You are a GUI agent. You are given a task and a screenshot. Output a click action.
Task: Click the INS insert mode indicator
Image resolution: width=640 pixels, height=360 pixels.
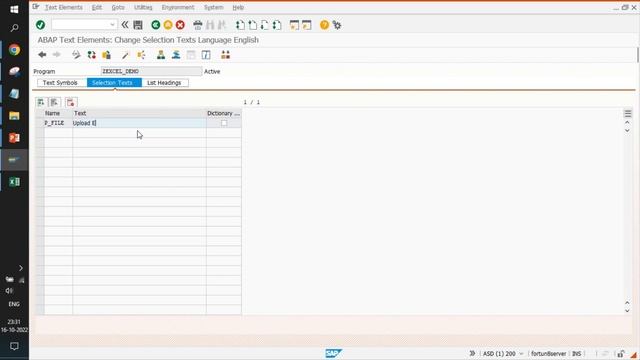tap(576, 353)
